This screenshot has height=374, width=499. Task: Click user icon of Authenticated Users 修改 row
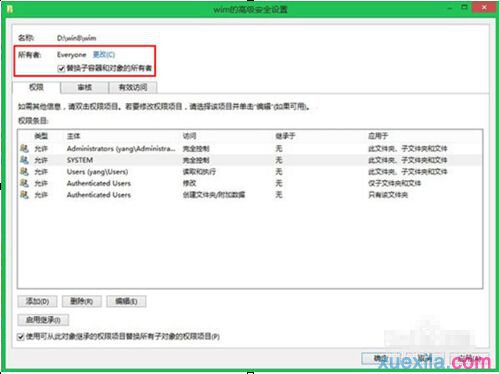pyautogui.click(x=24, y=183)
